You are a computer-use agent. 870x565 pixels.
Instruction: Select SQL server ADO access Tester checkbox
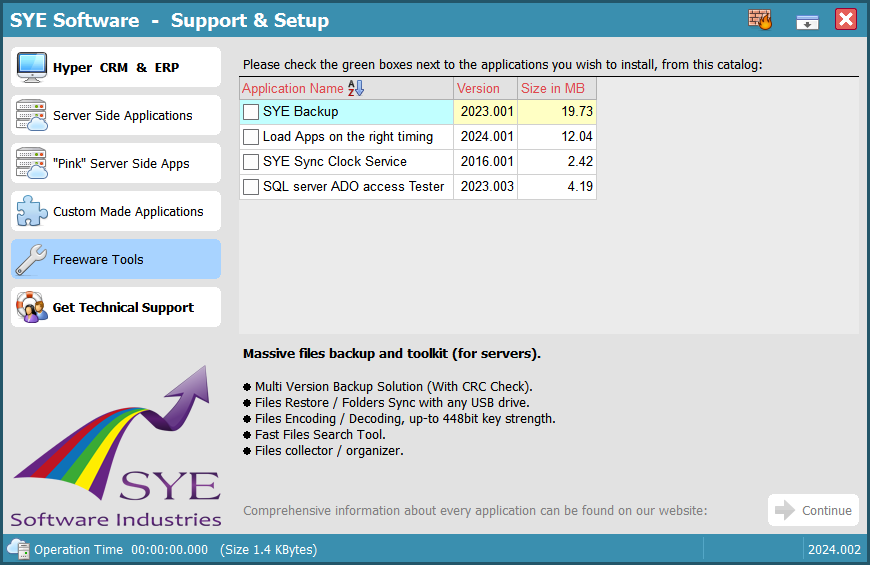coord(251,187)
